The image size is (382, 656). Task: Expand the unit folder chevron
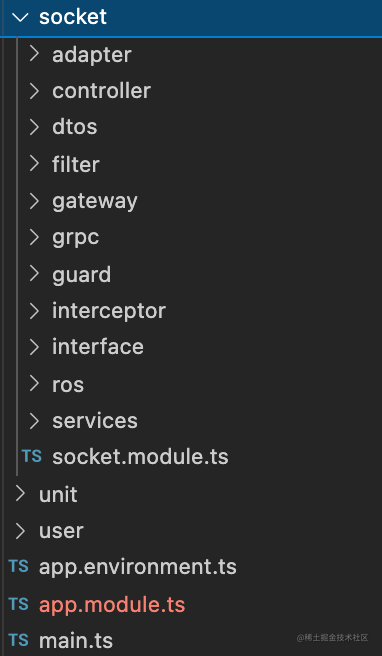[20, 494]
